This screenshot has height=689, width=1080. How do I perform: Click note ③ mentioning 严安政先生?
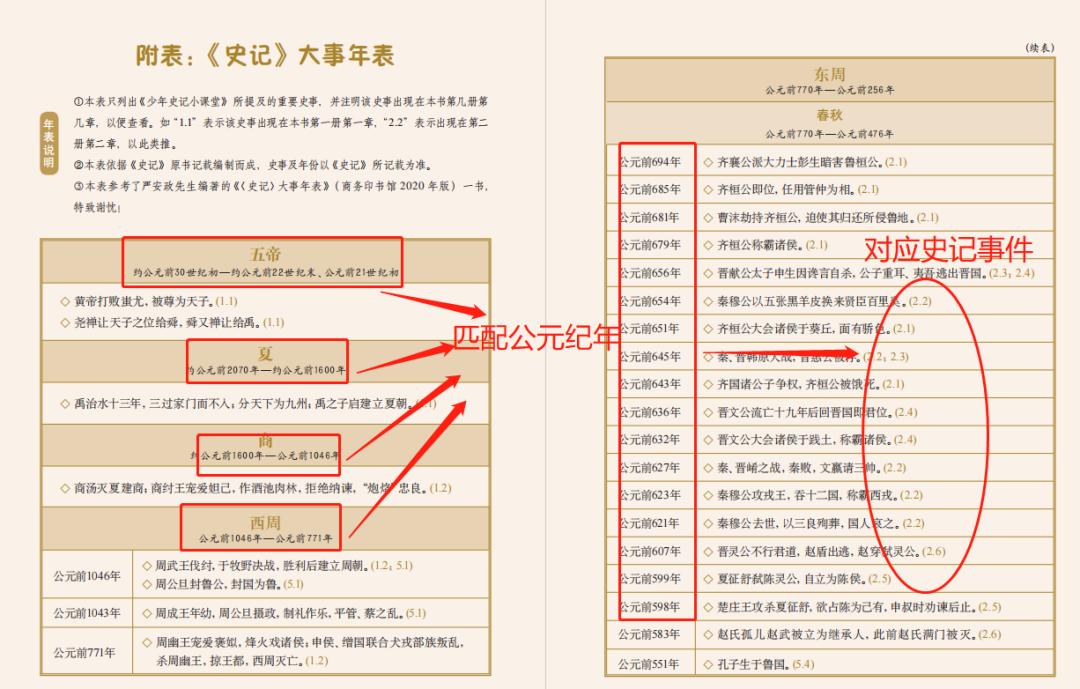[x=280, y=196]
